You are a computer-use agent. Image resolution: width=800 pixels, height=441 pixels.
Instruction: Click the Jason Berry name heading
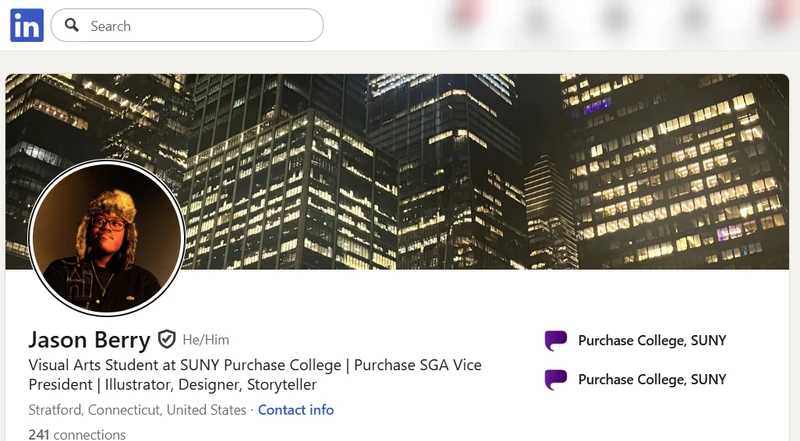89,340
